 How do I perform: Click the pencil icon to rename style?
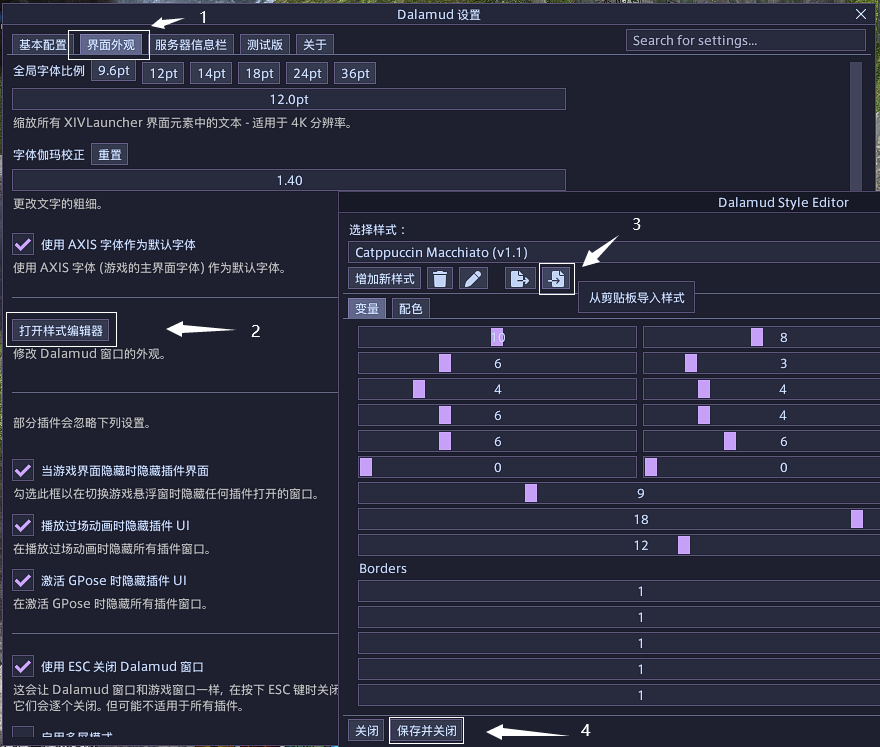click(x=473, y=279)
